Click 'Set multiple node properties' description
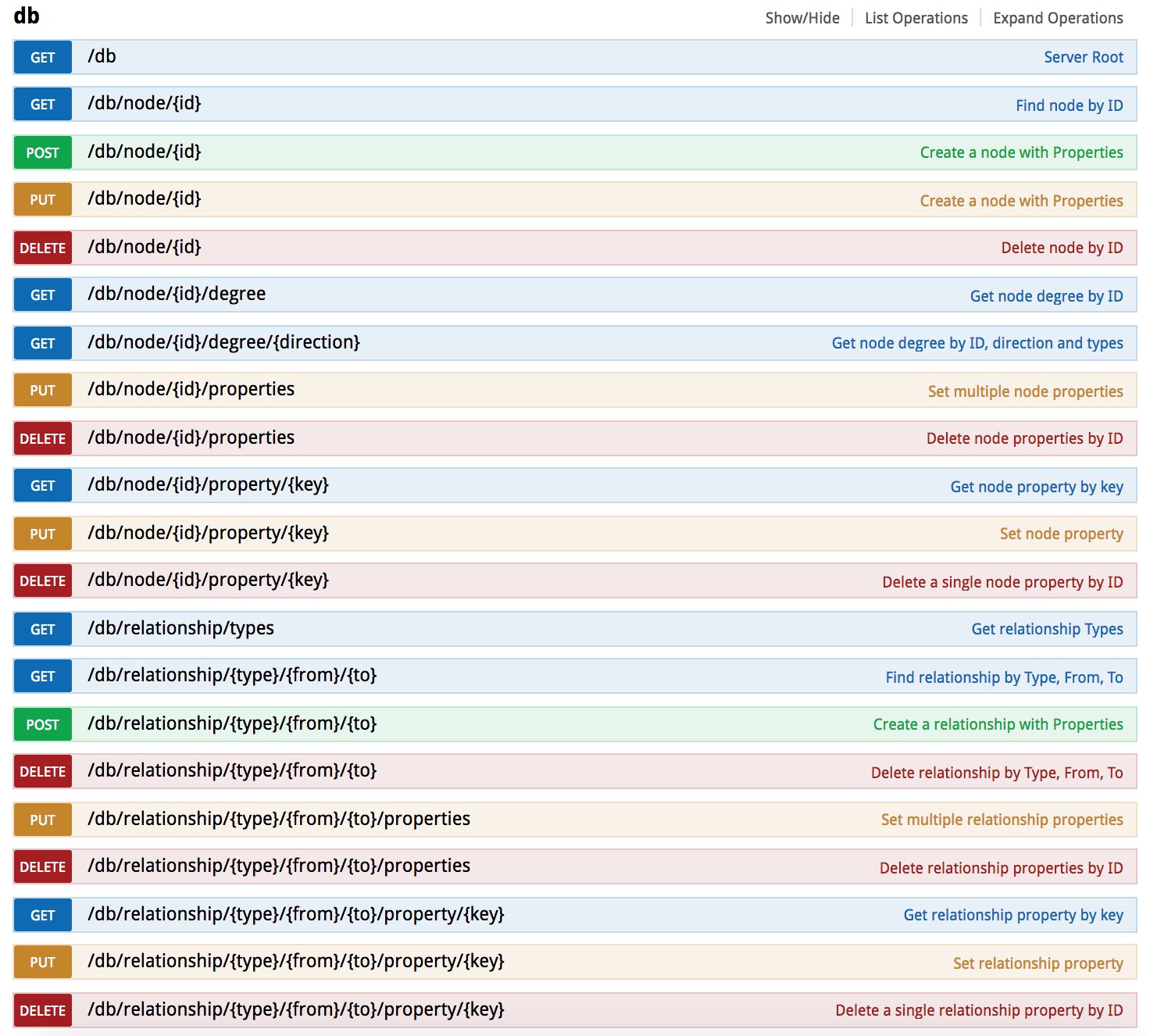1150x1036 pixels. (x=1025, y=391)
